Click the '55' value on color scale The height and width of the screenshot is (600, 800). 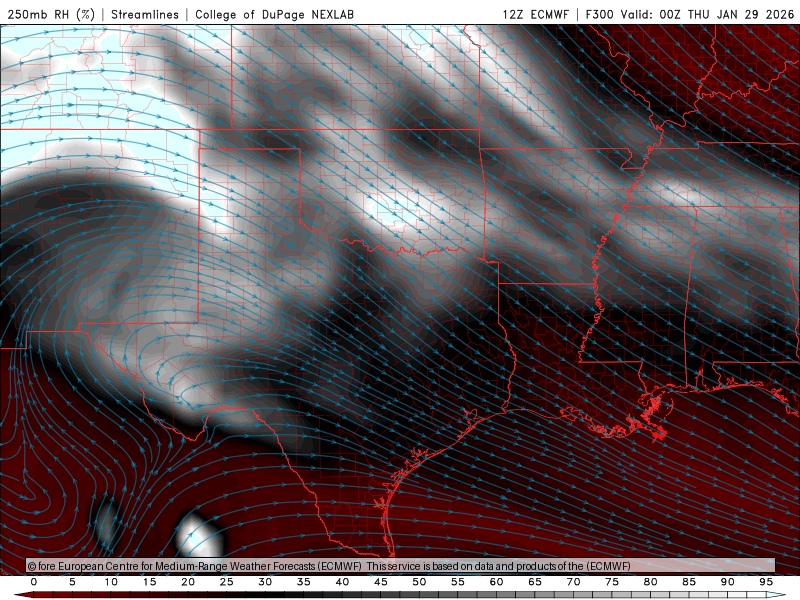click(458, 582)
